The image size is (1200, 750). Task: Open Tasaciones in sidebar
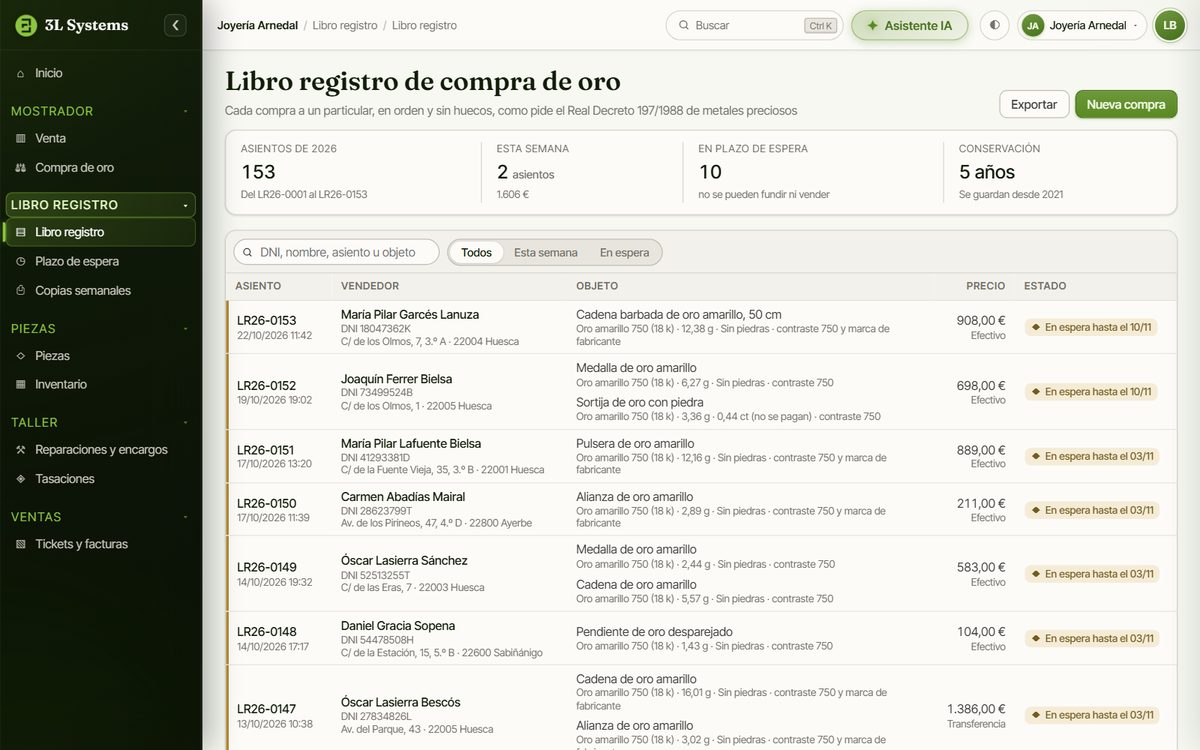[100, 479]
